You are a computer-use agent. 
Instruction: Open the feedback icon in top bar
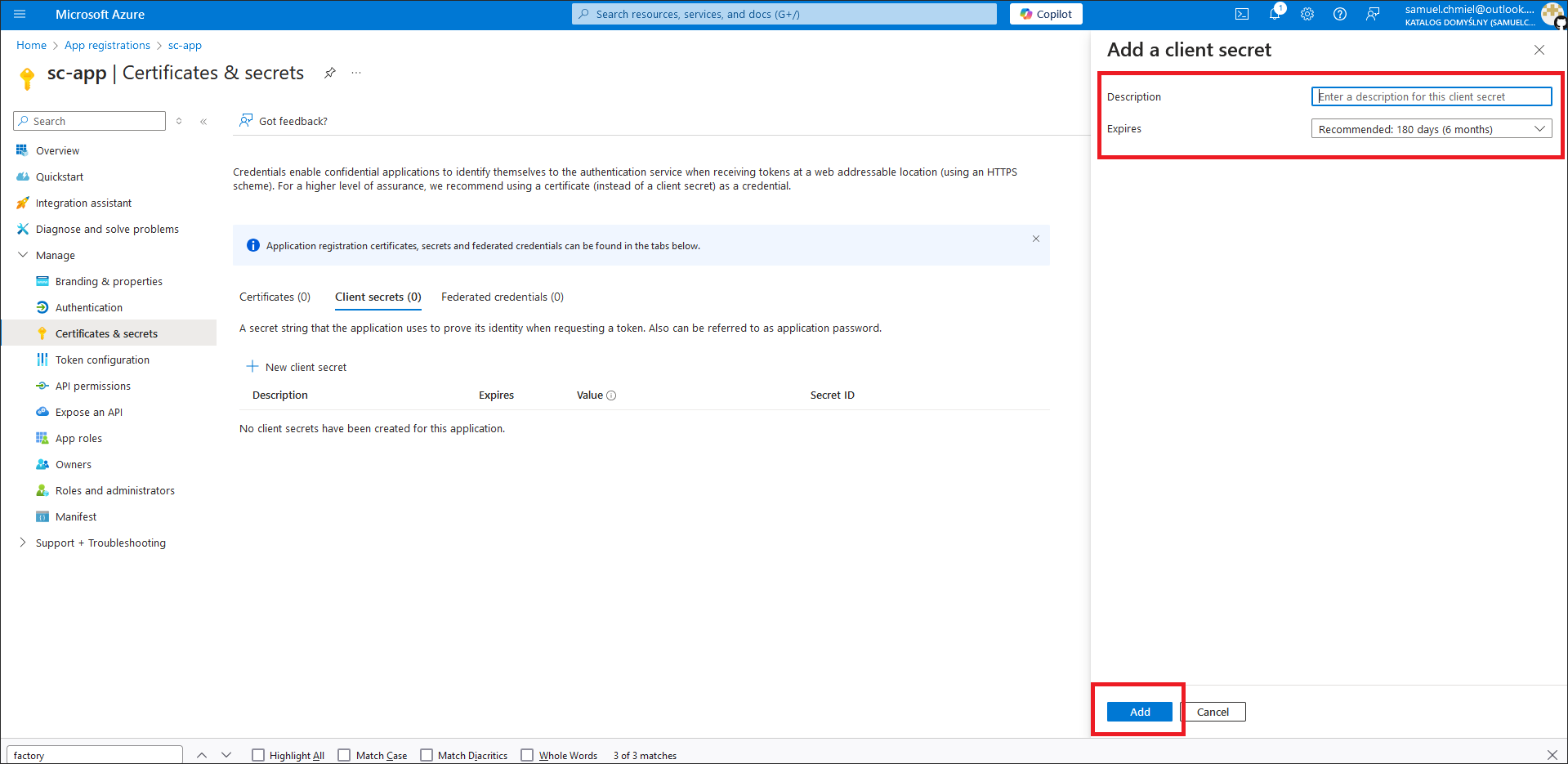pyautogui.click(x=1373, y=14)
